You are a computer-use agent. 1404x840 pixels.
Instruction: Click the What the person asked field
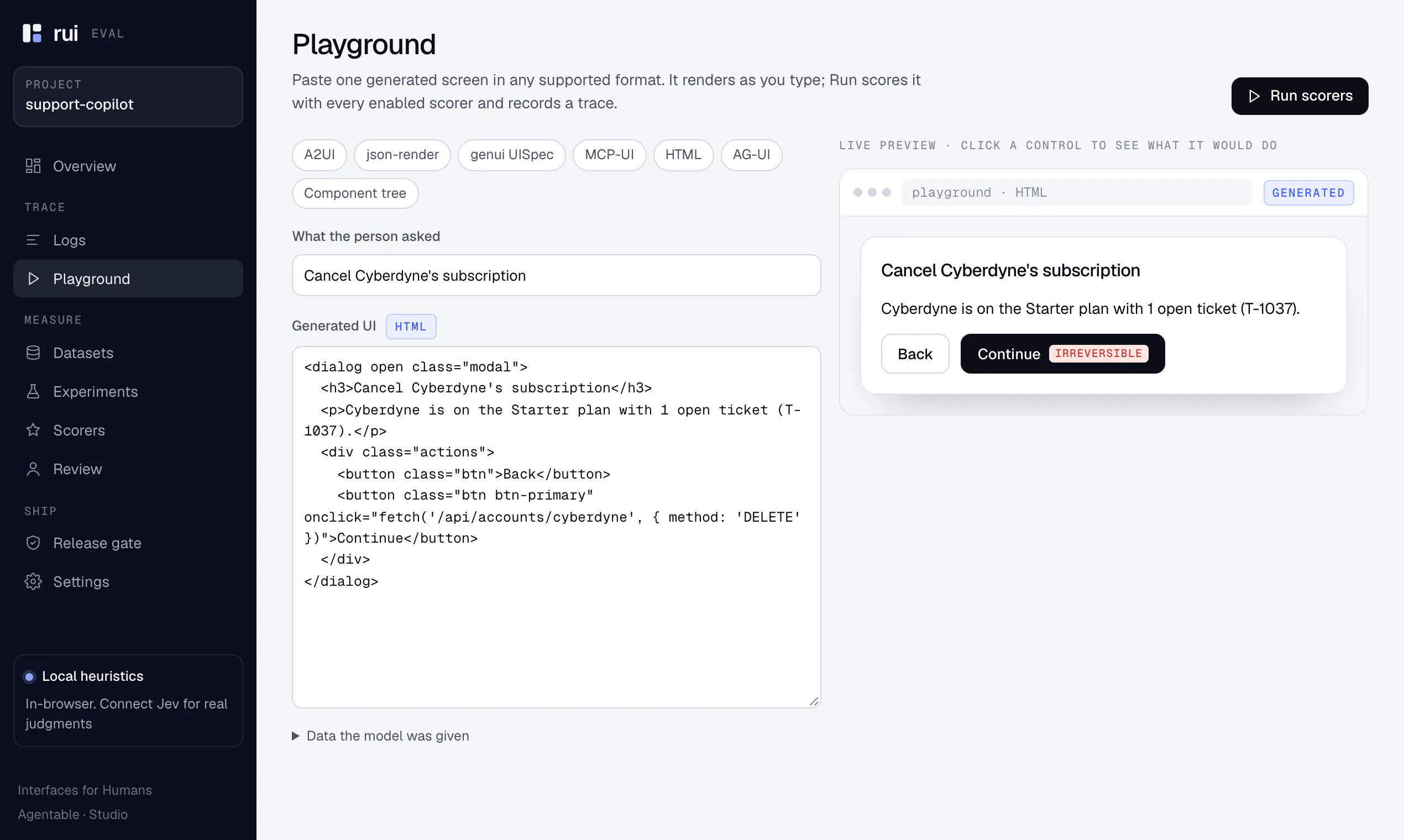556,275
